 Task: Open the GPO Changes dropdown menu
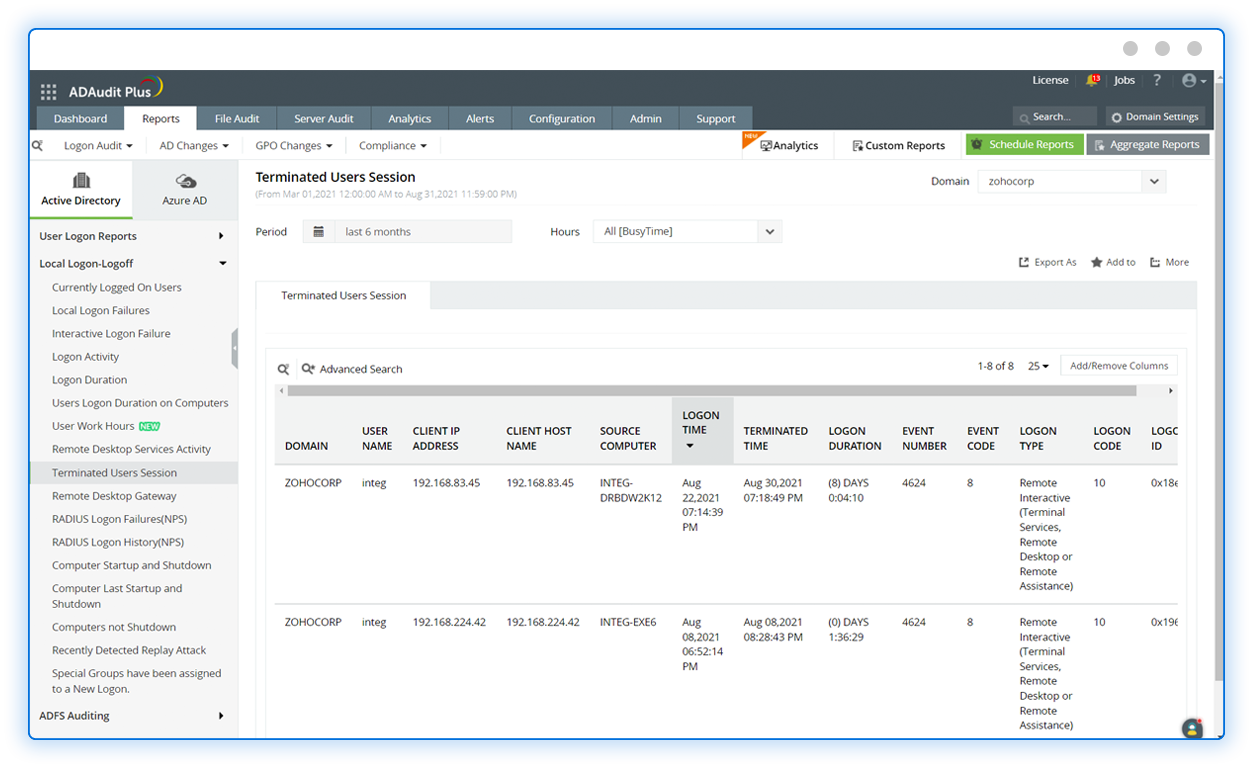point(294,145)
